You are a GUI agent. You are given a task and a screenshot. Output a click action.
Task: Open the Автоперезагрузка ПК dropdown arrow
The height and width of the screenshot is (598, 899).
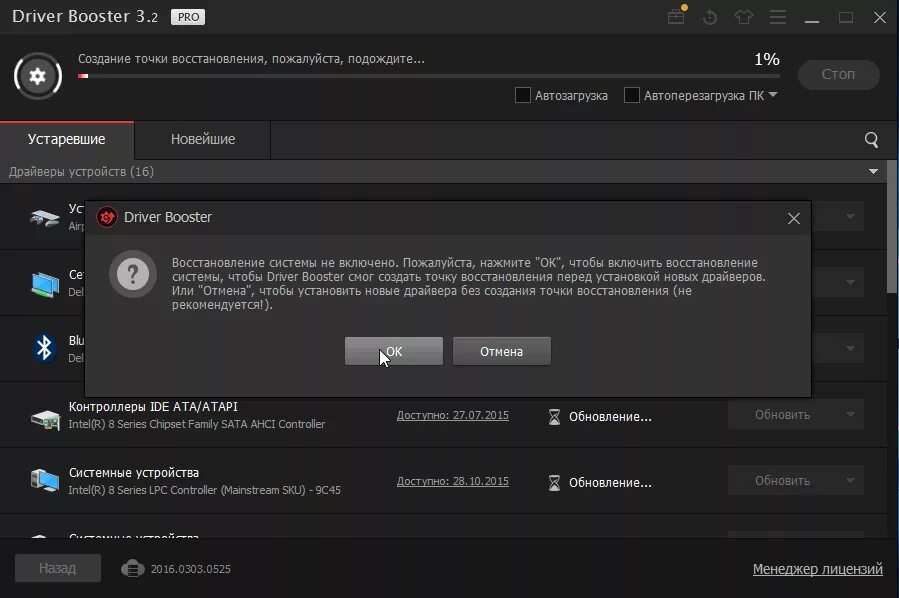(x=773, y=95)
